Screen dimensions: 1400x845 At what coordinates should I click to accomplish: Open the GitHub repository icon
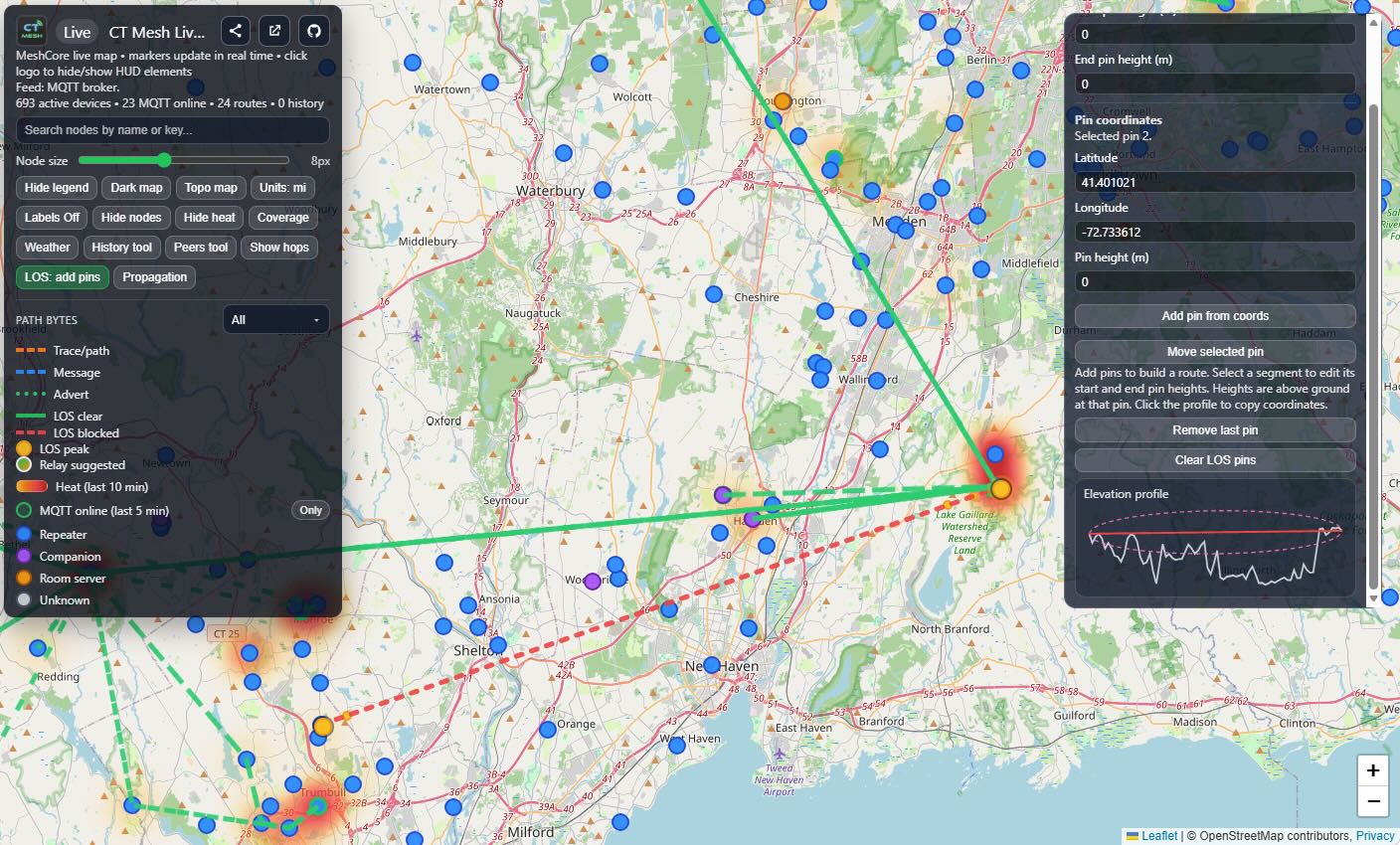(314, 31)
